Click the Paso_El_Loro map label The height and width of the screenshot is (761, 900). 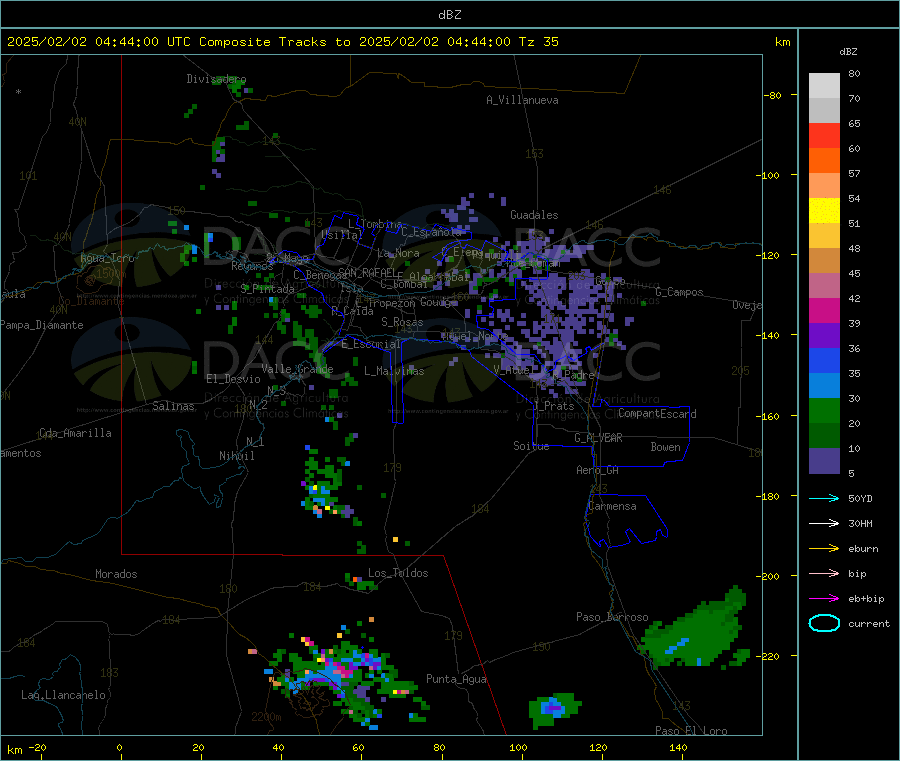pos(691,731)
